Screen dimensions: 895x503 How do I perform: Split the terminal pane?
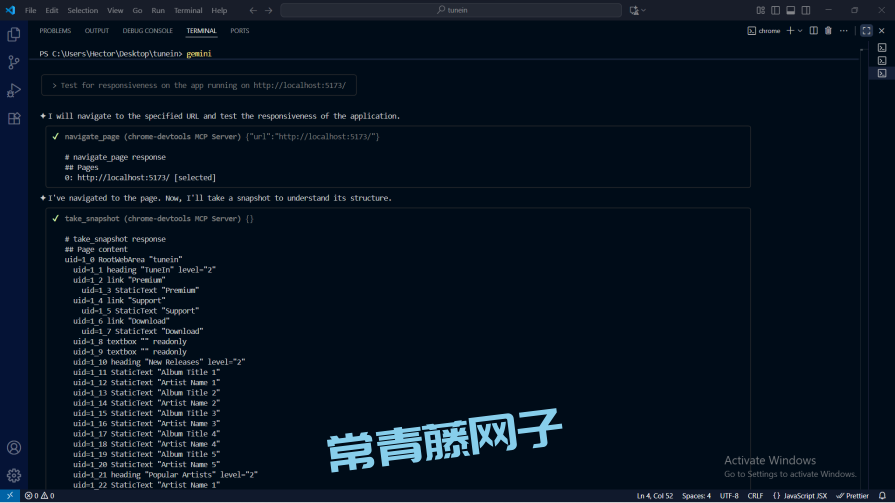[x=814, y=31]
